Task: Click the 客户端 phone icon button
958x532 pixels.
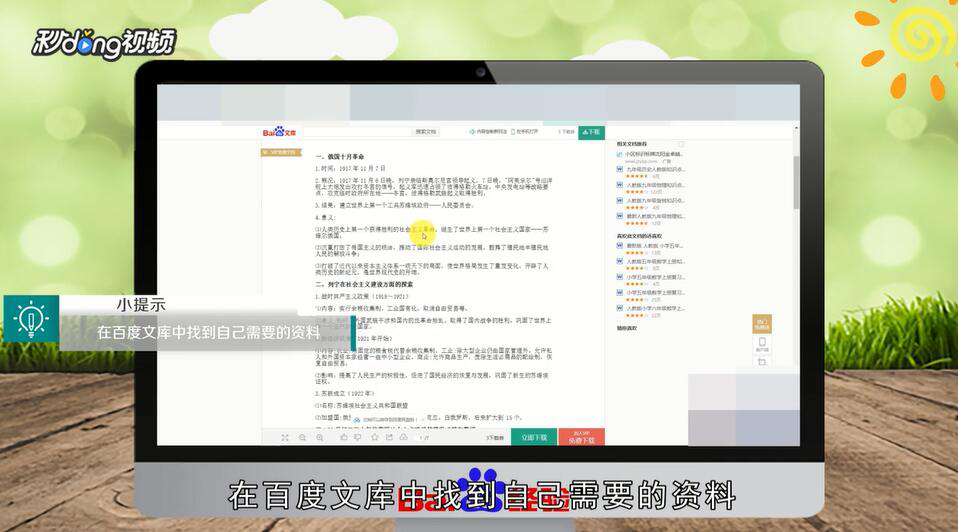Action: (x=762, y=344)
